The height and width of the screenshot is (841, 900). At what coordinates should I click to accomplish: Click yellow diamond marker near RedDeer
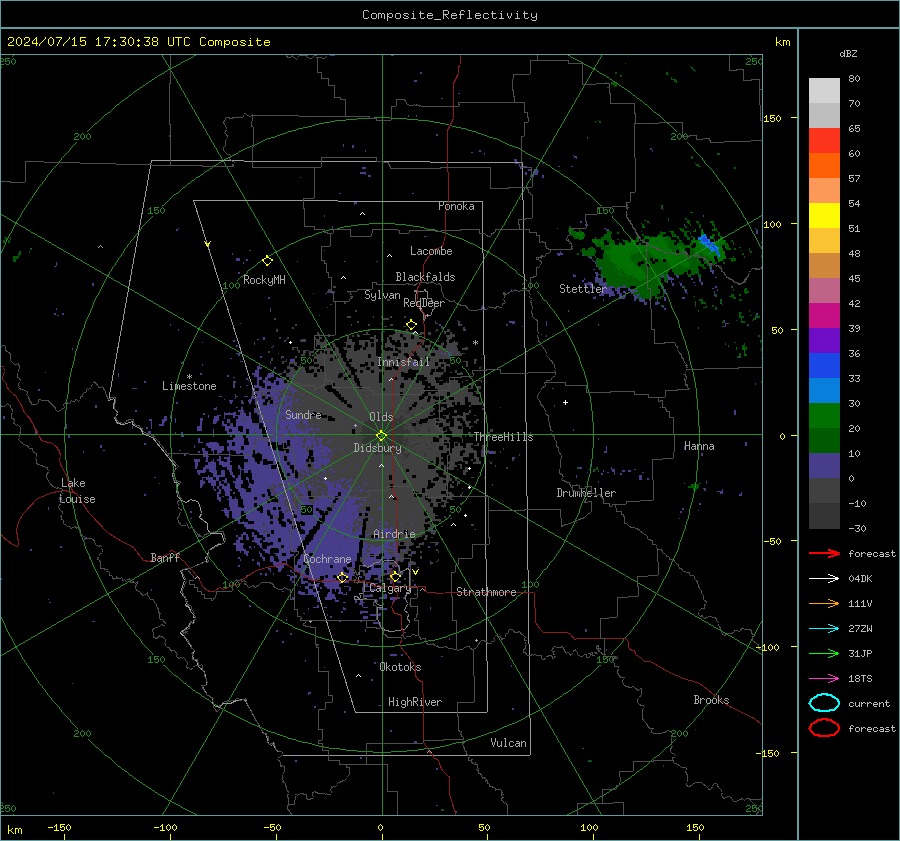tap(411, 325)
